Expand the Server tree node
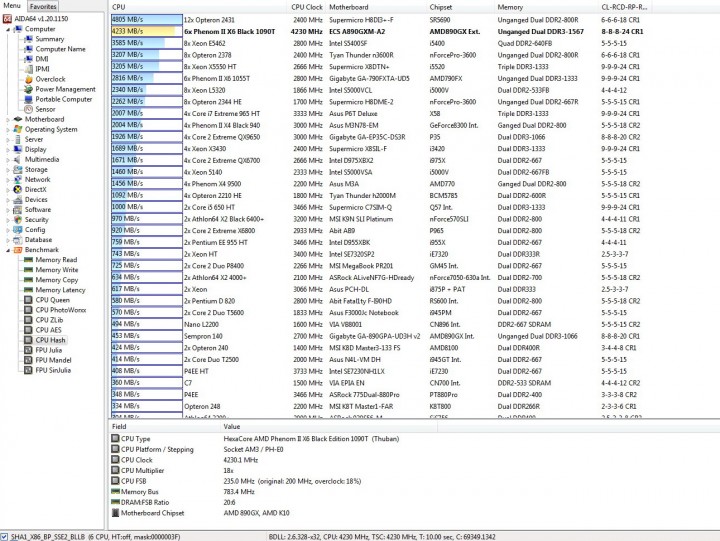The height and width of the screenshot is (541, 720). point(8,140)
